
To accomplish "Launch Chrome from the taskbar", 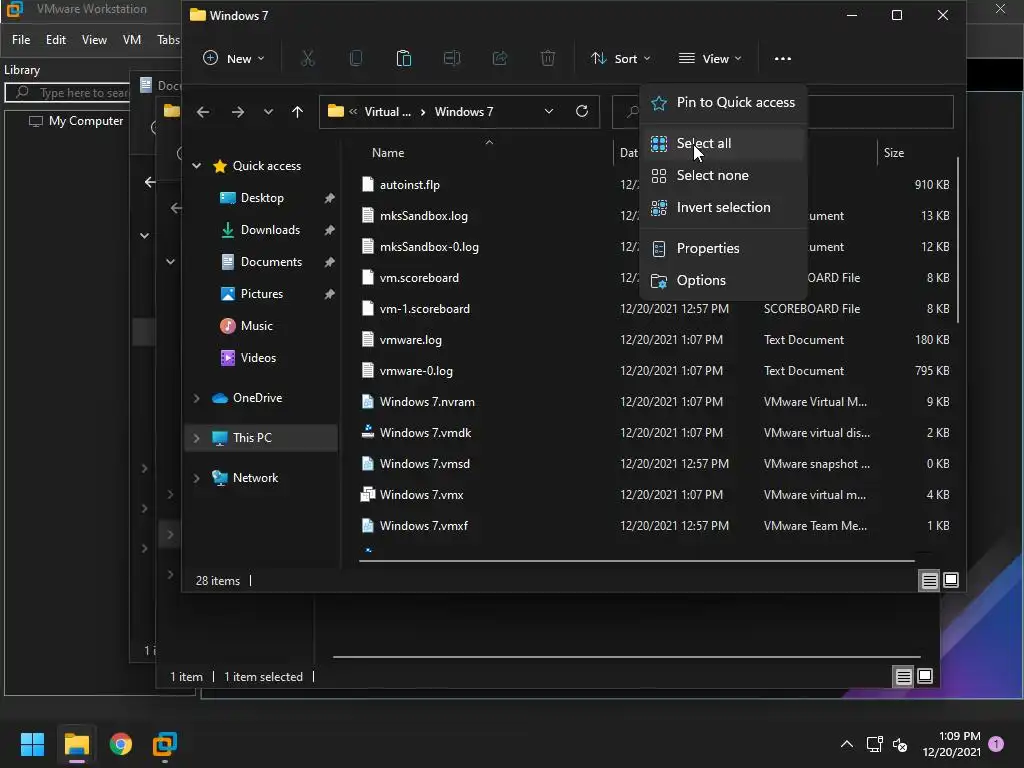I will (x=121, y=744).
